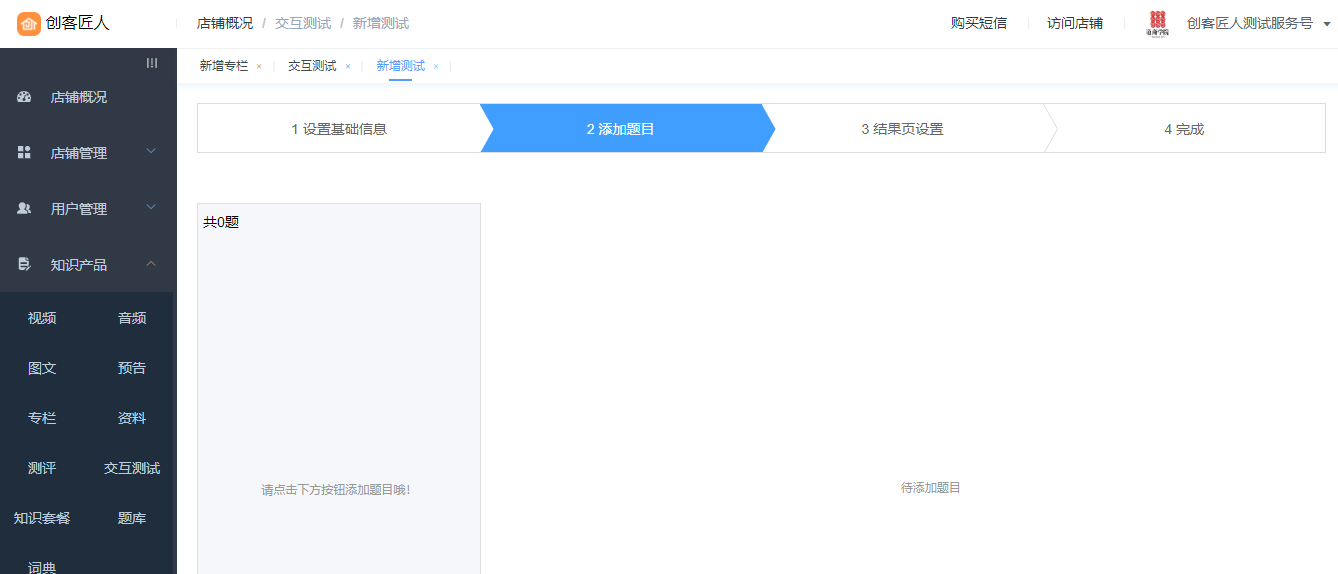This screenshot has height=574, width=1338.
Task: Close the 交互测试 tab
Action: tap(348, 67)
